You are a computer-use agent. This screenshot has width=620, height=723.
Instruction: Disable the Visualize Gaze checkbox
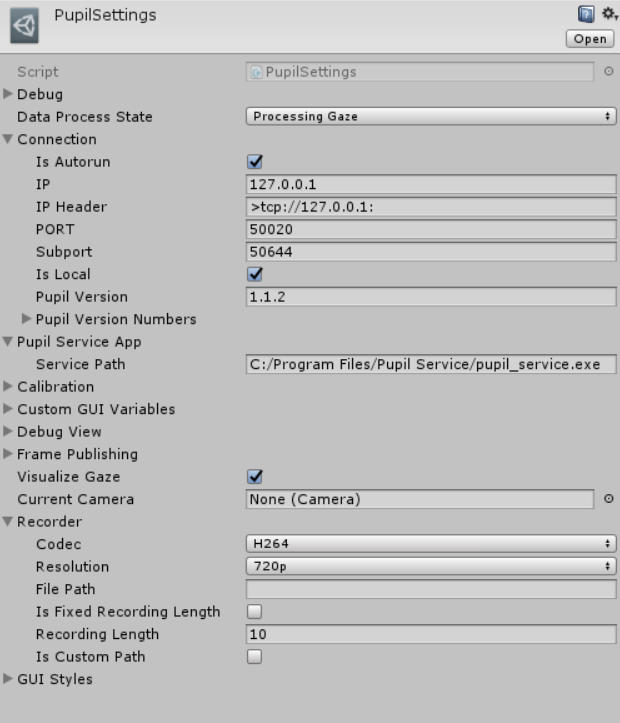[x=255, y=476]
